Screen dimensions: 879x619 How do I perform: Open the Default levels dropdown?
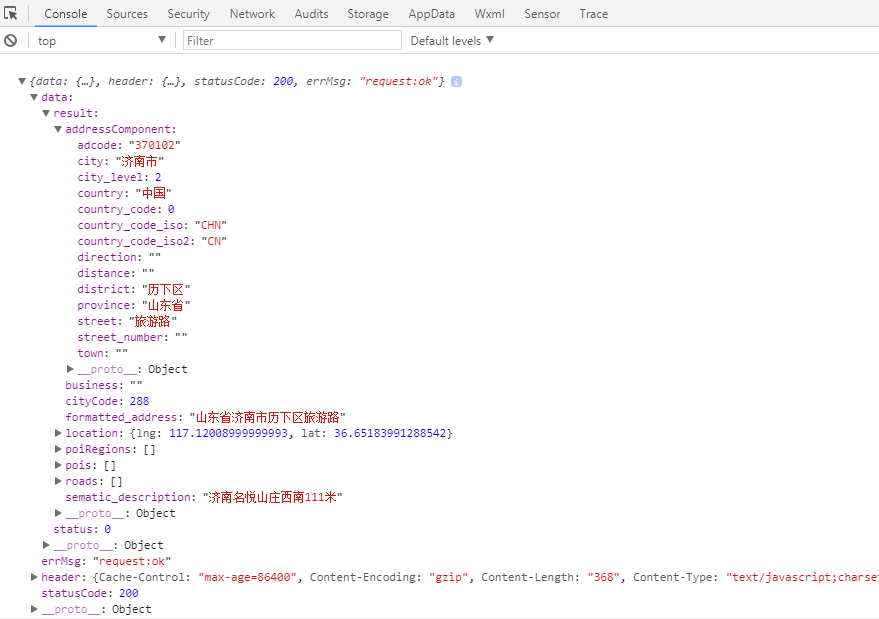452,40
